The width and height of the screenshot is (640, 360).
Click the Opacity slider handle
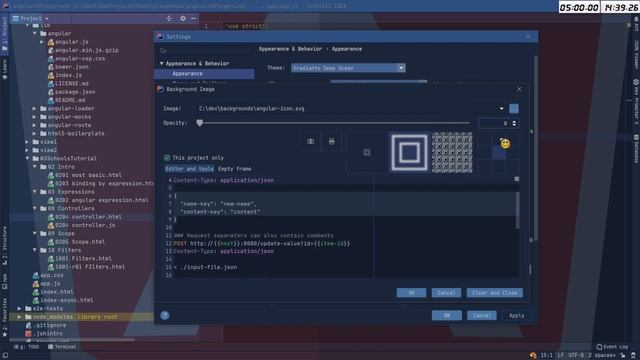coord(200,123)
